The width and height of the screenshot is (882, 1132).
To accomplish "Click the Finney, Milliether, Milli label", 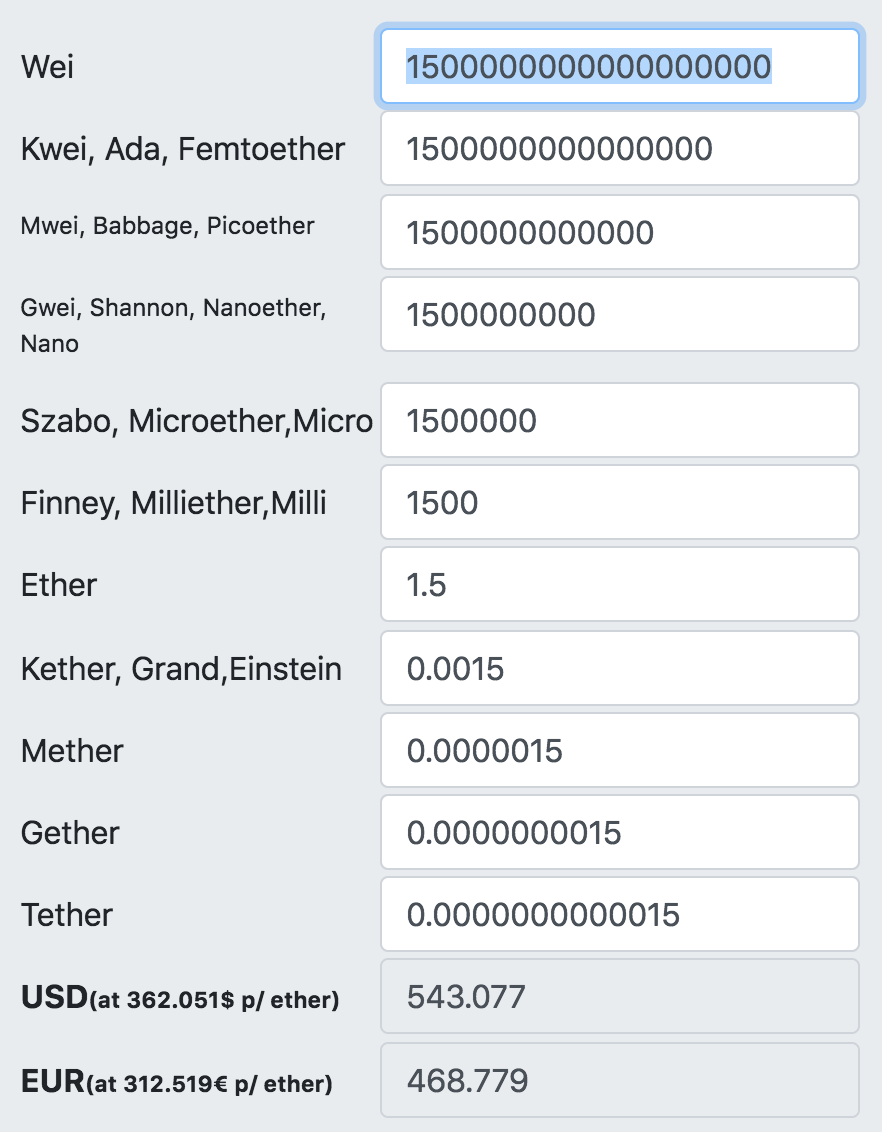I will coord(173,503).
